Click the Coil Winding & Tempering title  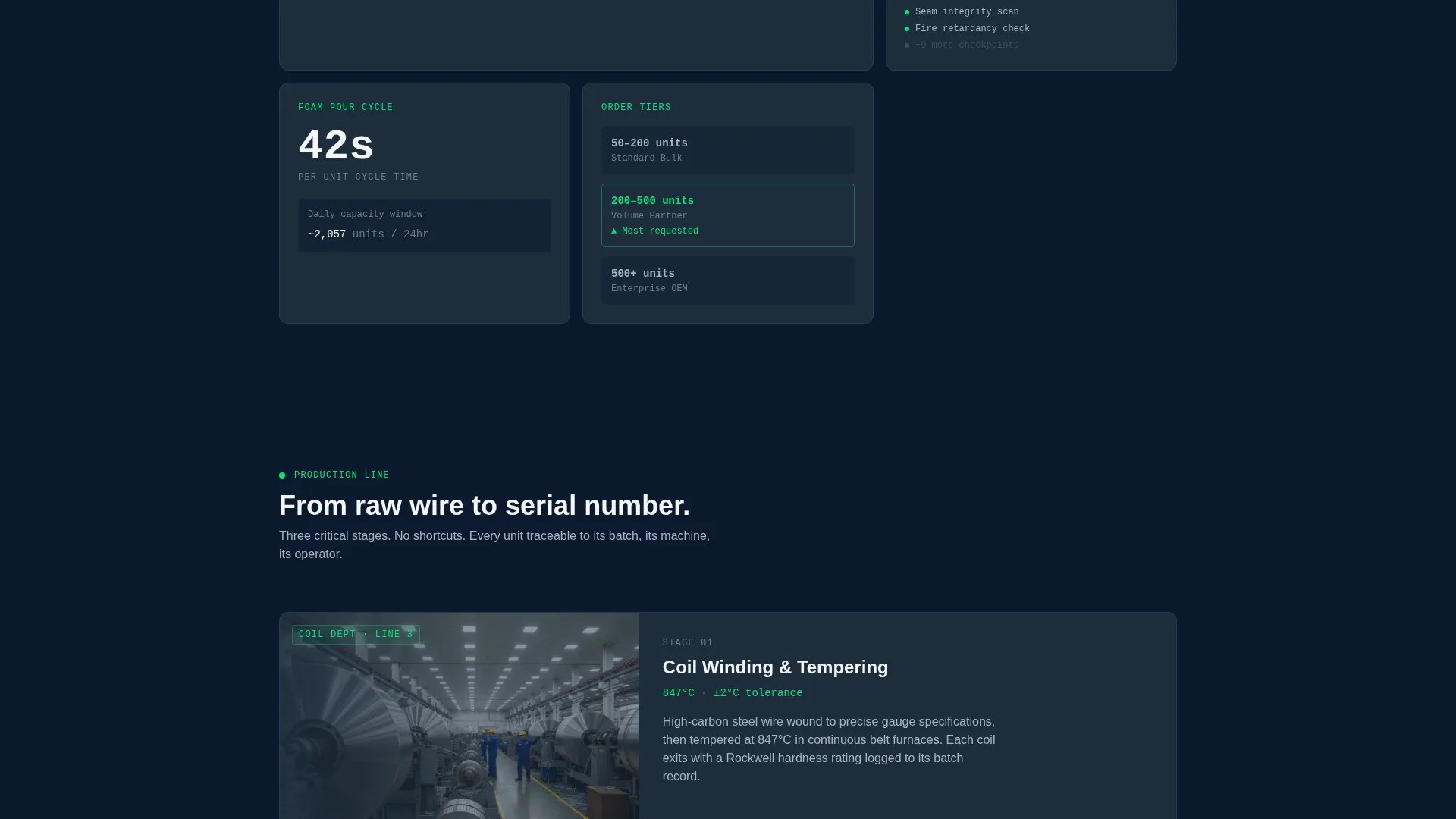pos(775,667)
